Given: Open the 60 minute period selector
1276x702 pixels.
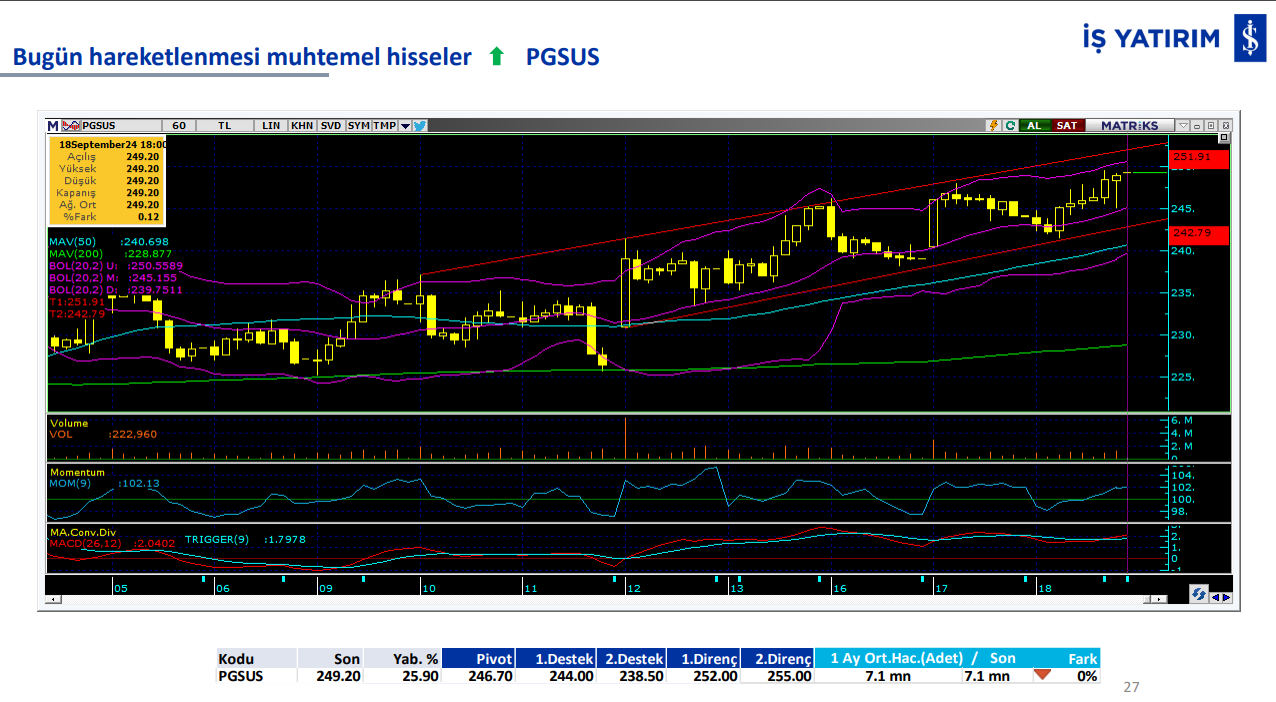Looking at the screenshot, I should (x=179, y=126).
